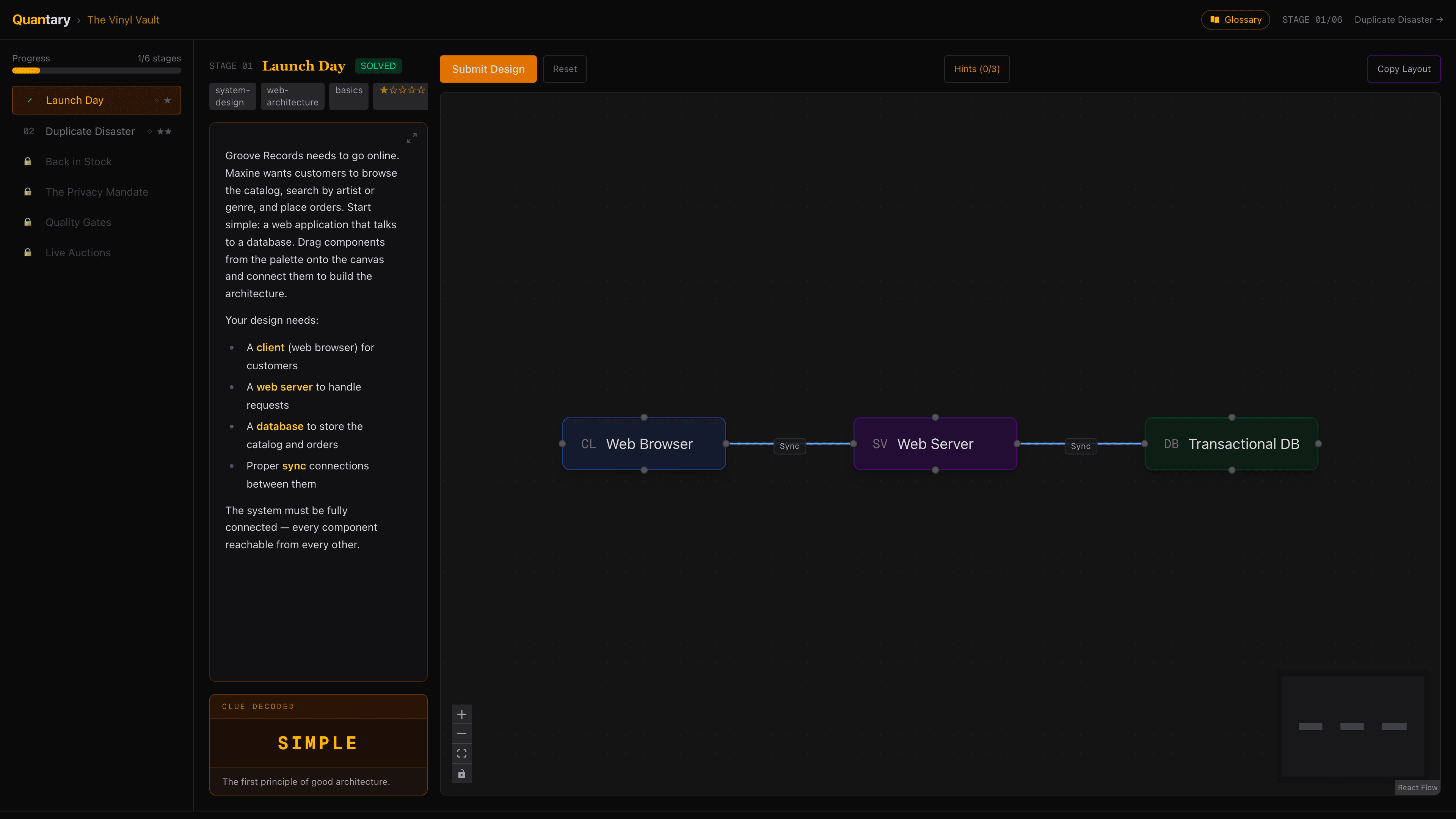
Task: Click lock icon beside The Privacy Mandate
Action: tap(28, 191)
